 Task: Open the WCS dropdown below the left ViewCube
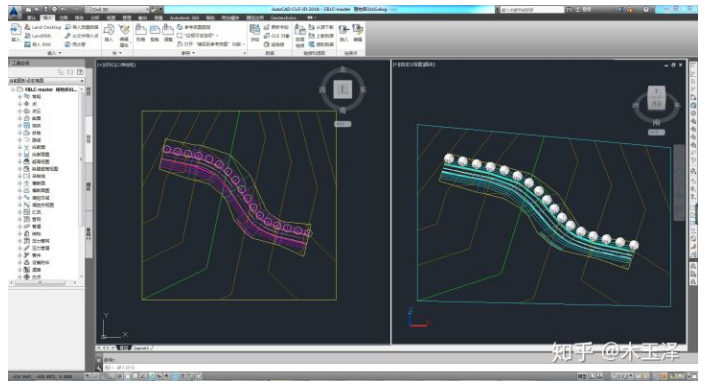(343, 124)
